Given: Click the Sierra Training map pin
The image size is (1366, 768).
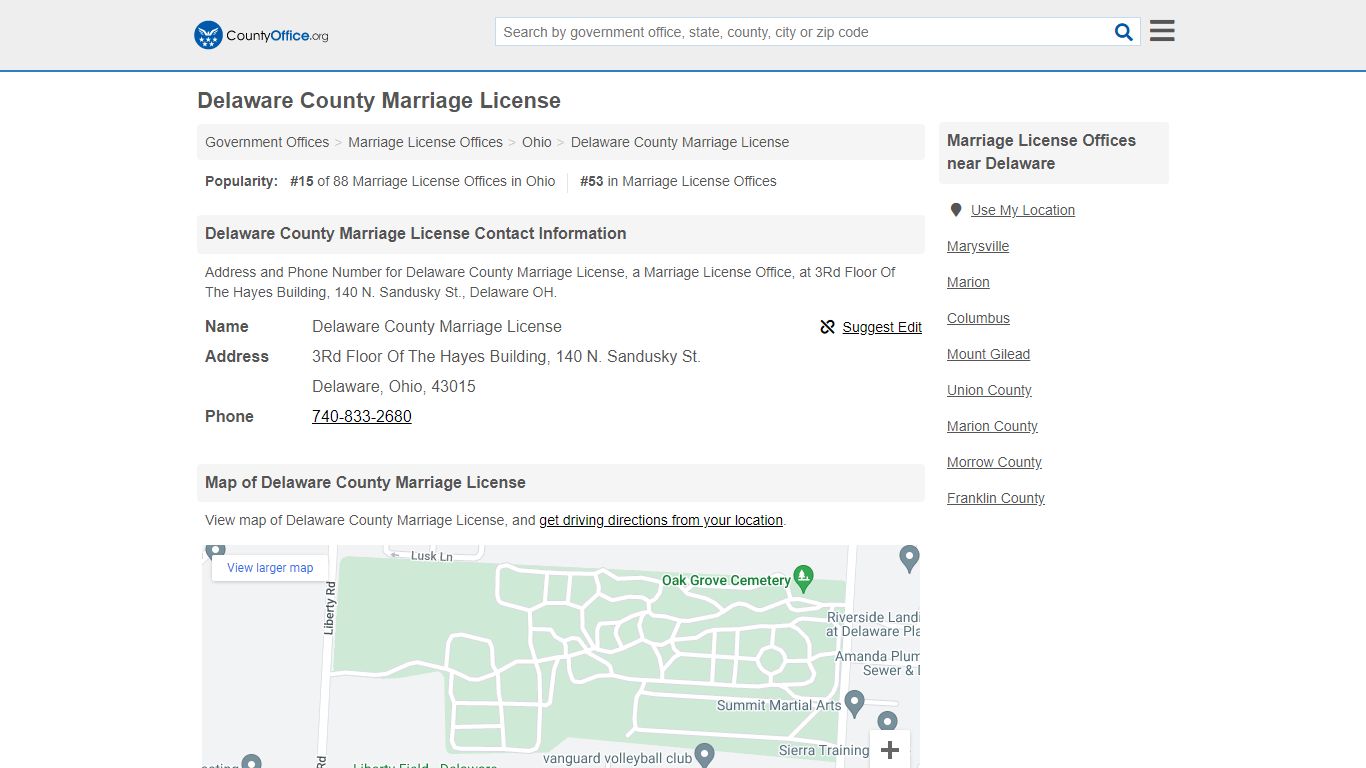Looking at the screenshot, I should tap(887, 722).
